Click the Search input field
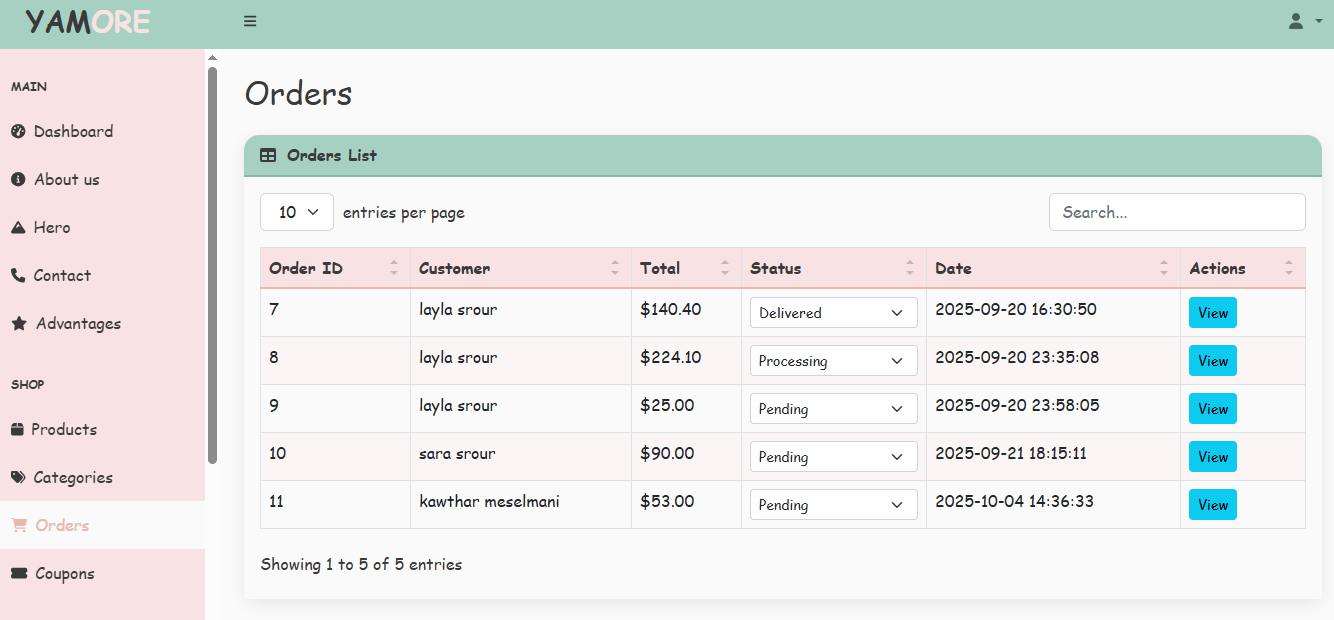Viewport: 1334px width, 620px height. (1176, 212)
